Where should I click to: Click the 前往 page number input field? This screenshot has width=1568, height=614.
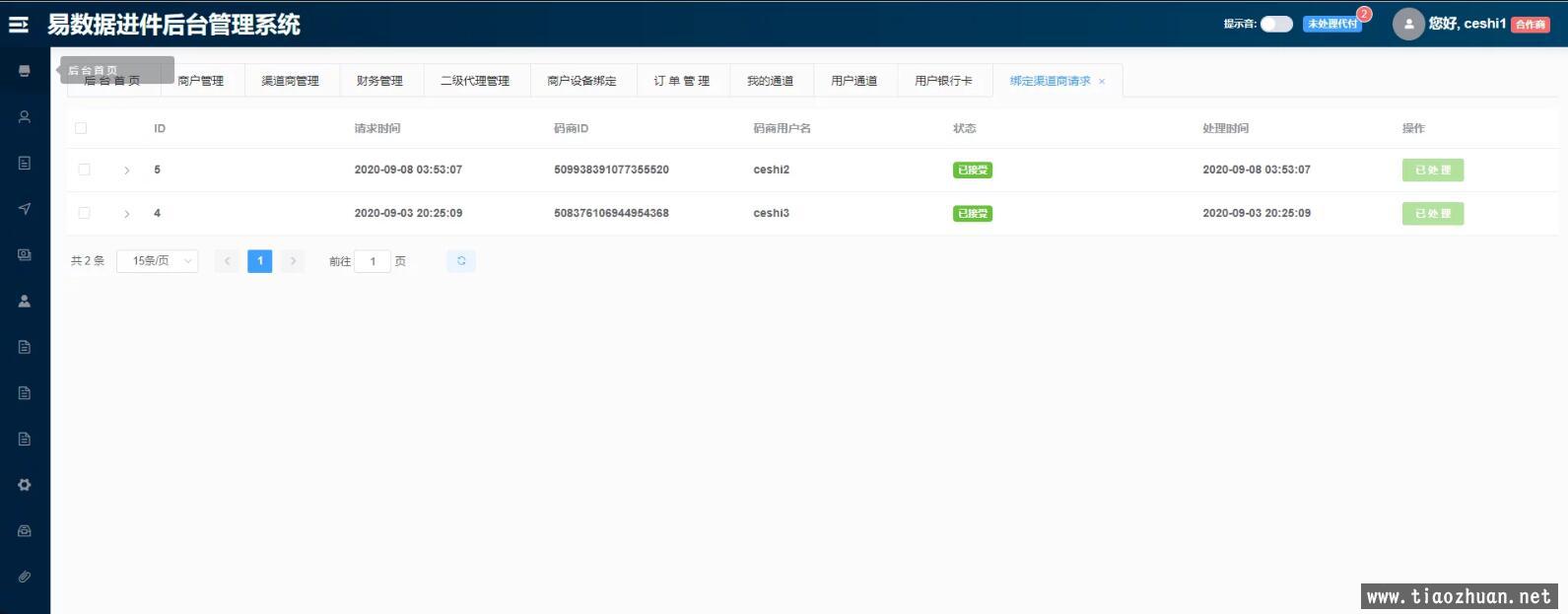(373, 261)
